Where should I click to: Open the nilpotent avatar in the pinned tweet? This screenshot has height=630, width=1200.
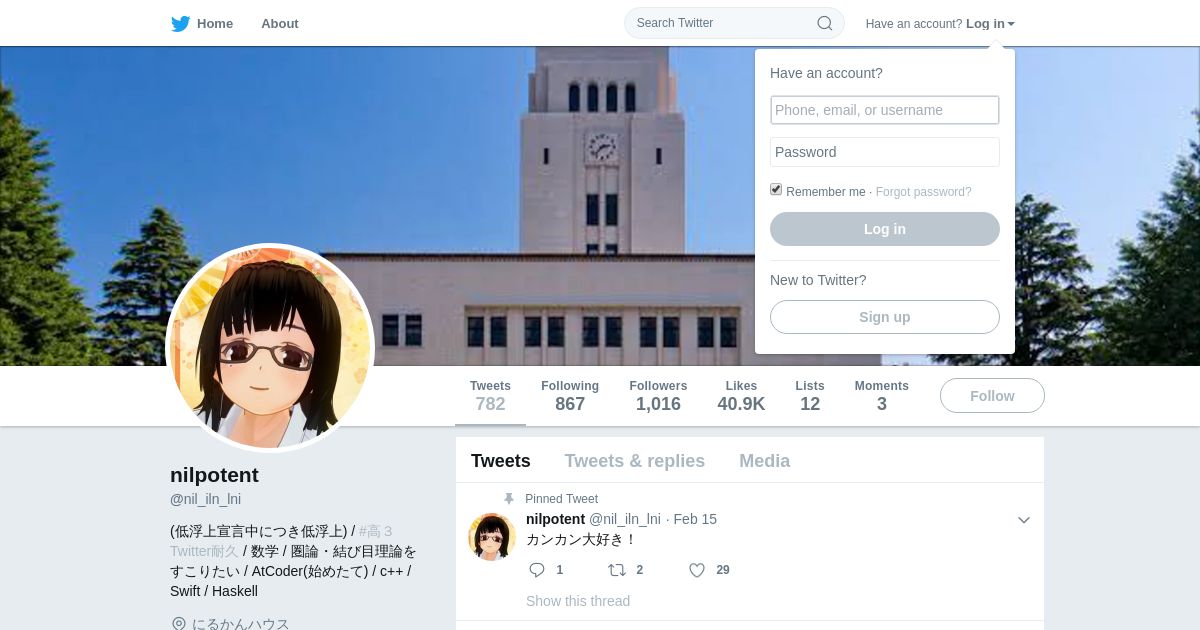pyautogui.click(x=492, y=537)
